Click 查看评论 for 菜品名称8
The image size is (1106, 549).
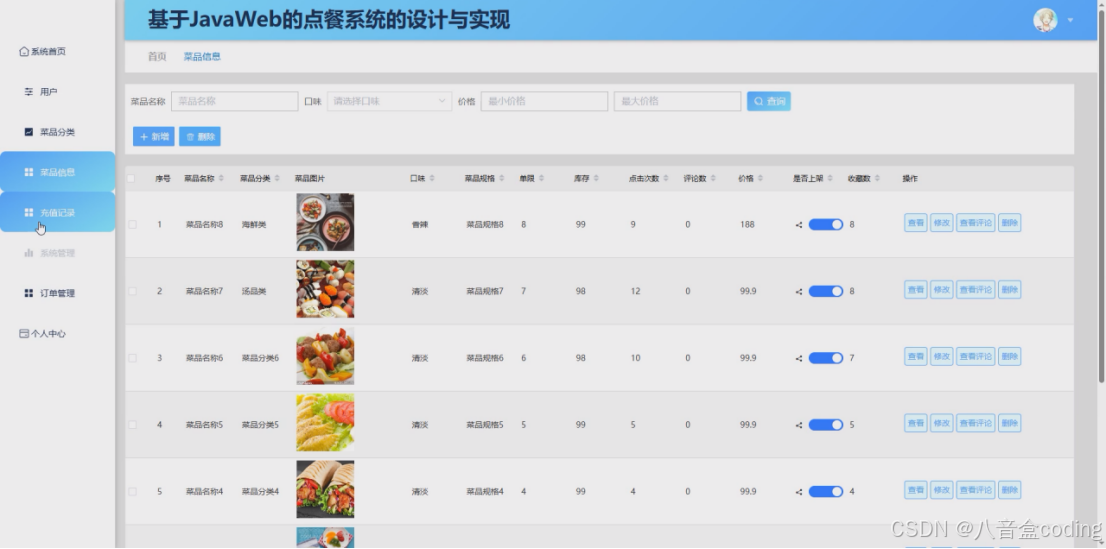click(976, 223)
